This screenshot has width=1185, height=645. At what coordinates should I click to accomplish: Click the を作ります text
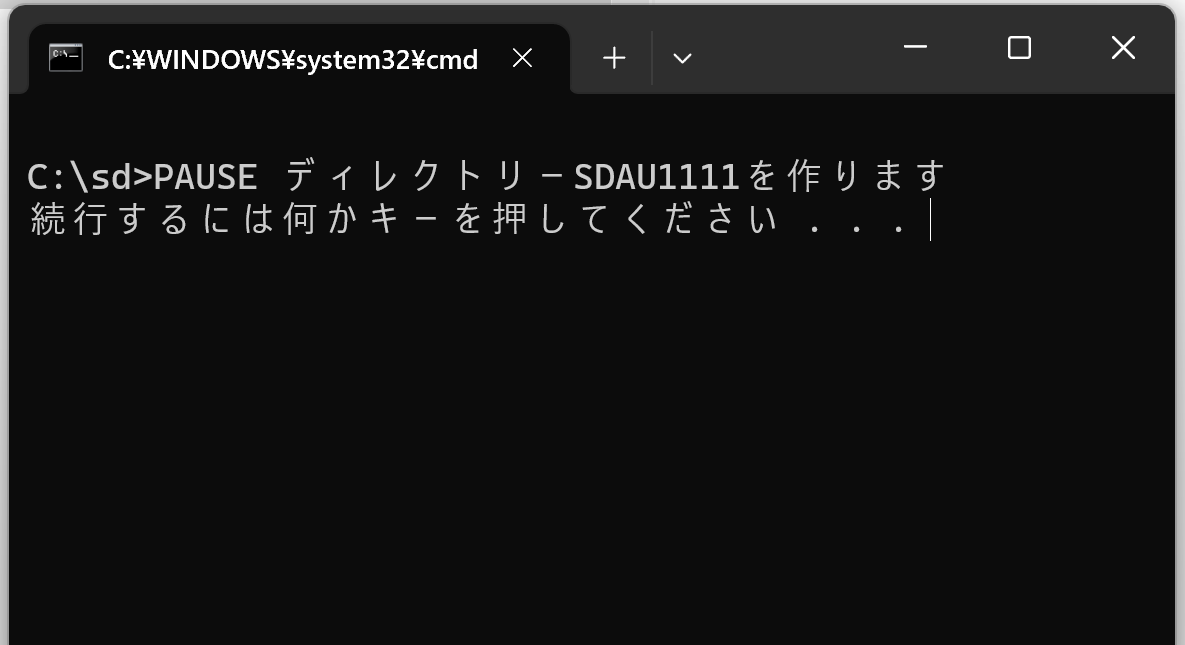[846, 176]
